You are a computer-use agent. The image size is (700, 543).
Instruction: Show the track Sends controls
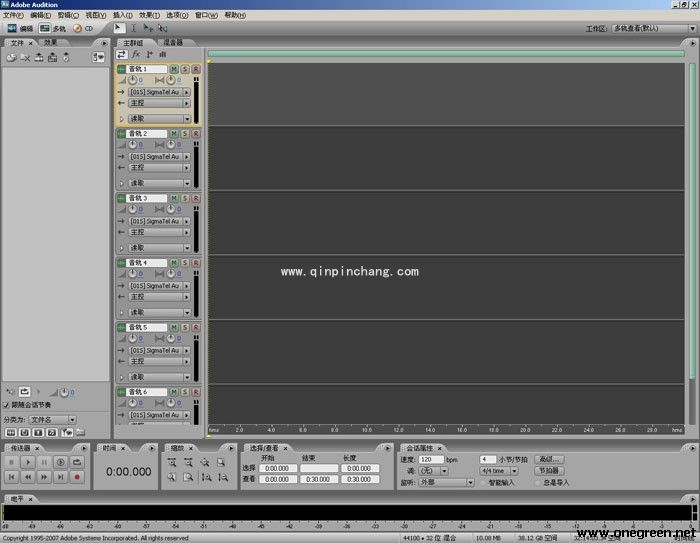point(150,54)
